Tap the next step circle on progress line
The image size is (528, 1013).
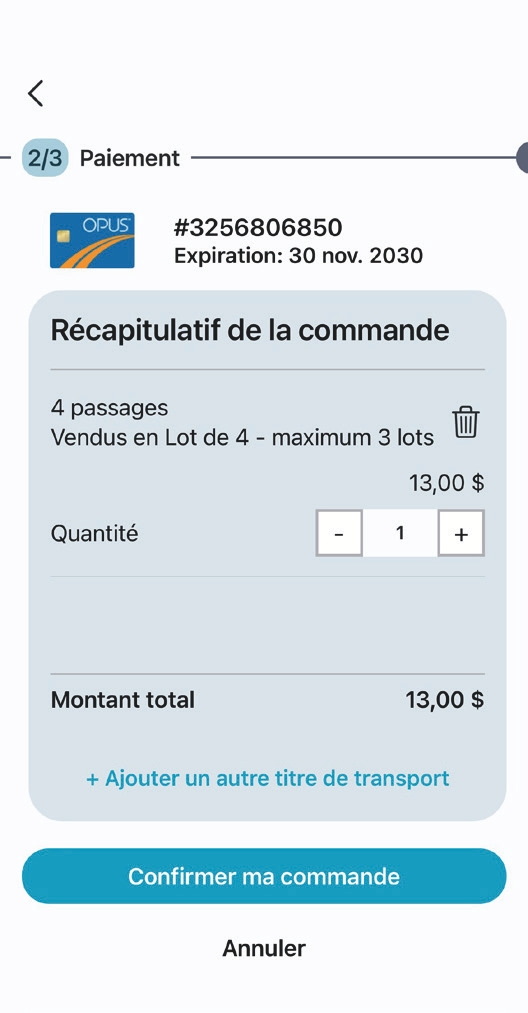coord(522,158)
